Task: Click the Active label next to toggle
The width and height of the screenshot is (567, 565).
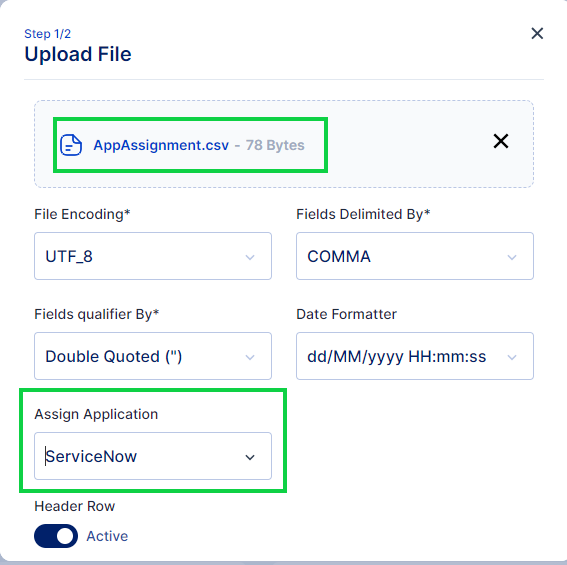Action: point(107,536)
